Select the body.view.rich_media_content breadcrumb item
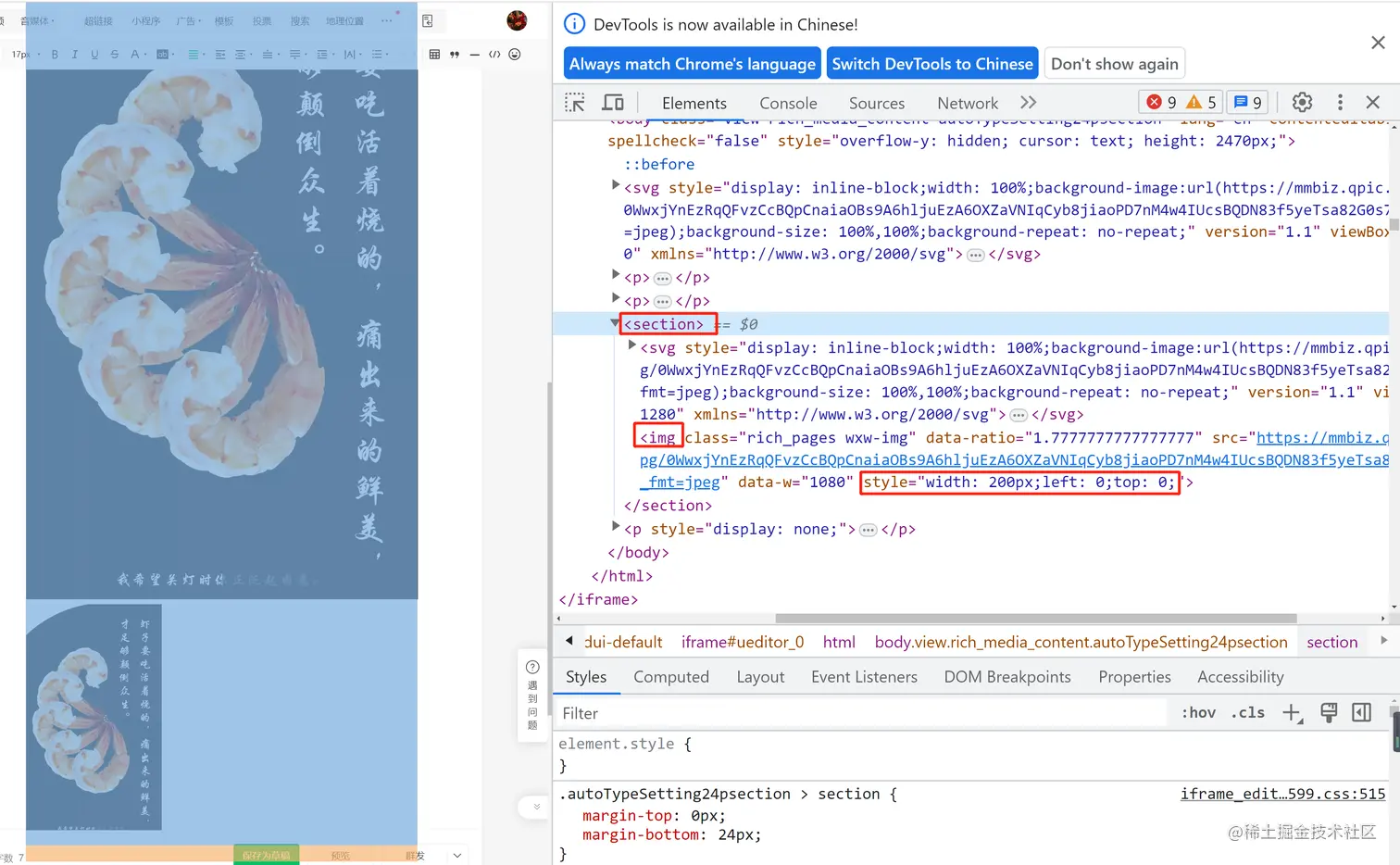The width and height of the screenshot is (1400, 865). [1081, 642]
